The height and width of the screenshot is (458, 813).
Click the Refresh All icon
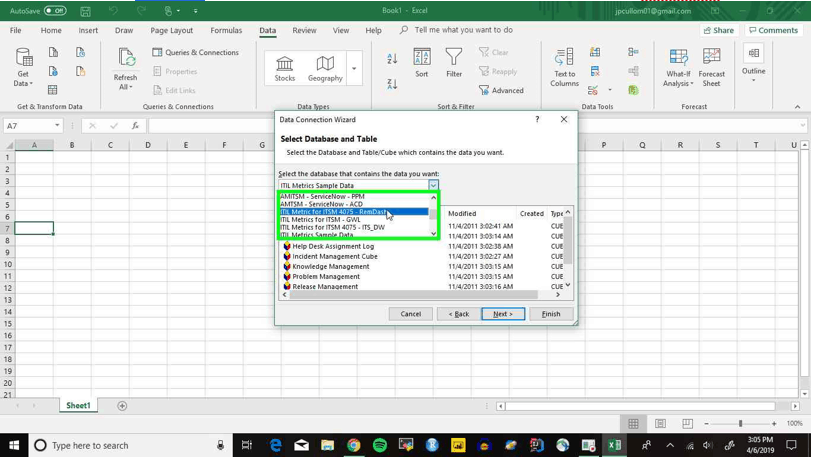126,59
